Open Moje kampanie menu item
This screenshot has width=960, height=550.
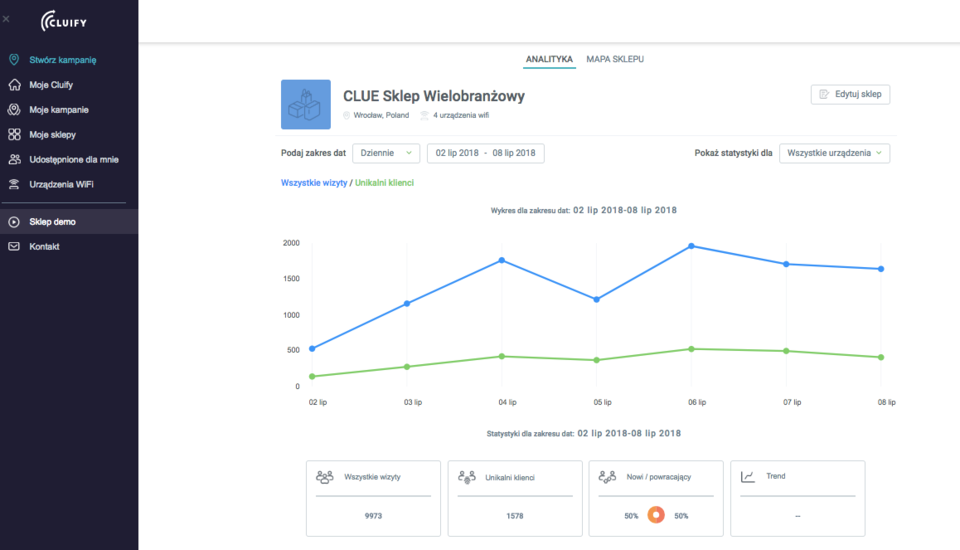click(x=59, y=110)
